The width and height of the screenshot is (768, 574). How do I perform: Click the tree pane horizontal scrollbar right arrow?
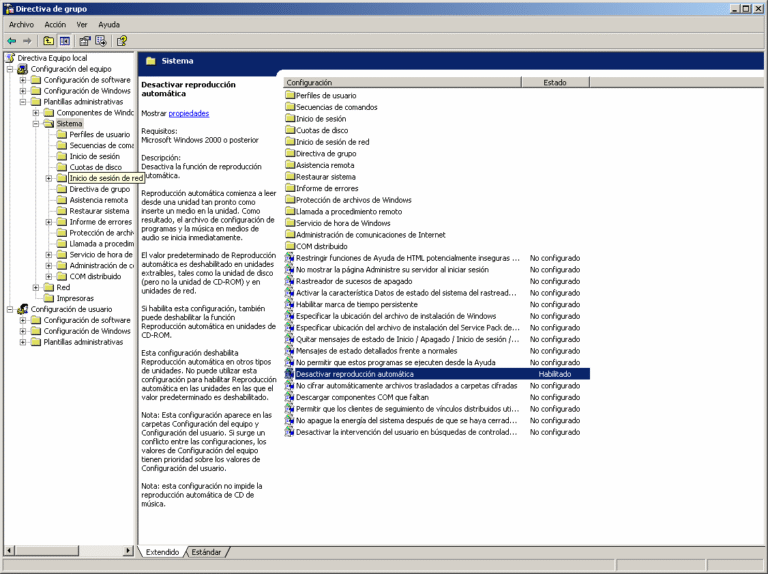pyautogui.click(x=128, y=551)
